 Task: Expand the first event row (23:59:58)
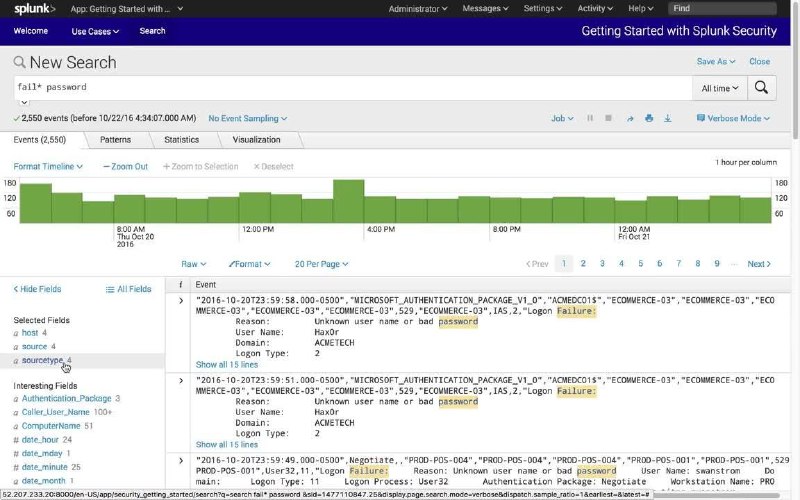pos(181,301)
